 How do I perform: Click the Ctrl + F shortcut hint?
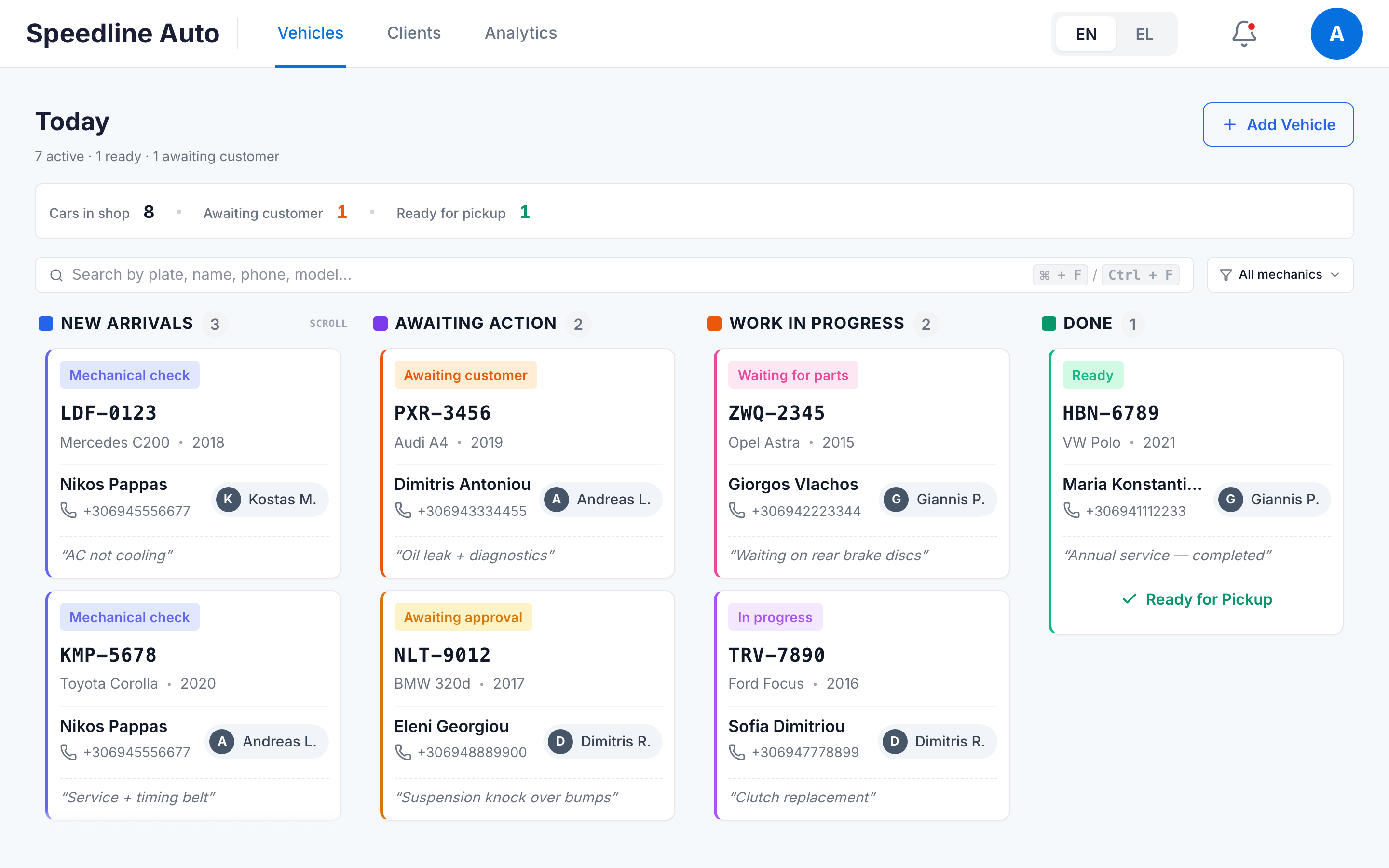tap(1140, 275)
